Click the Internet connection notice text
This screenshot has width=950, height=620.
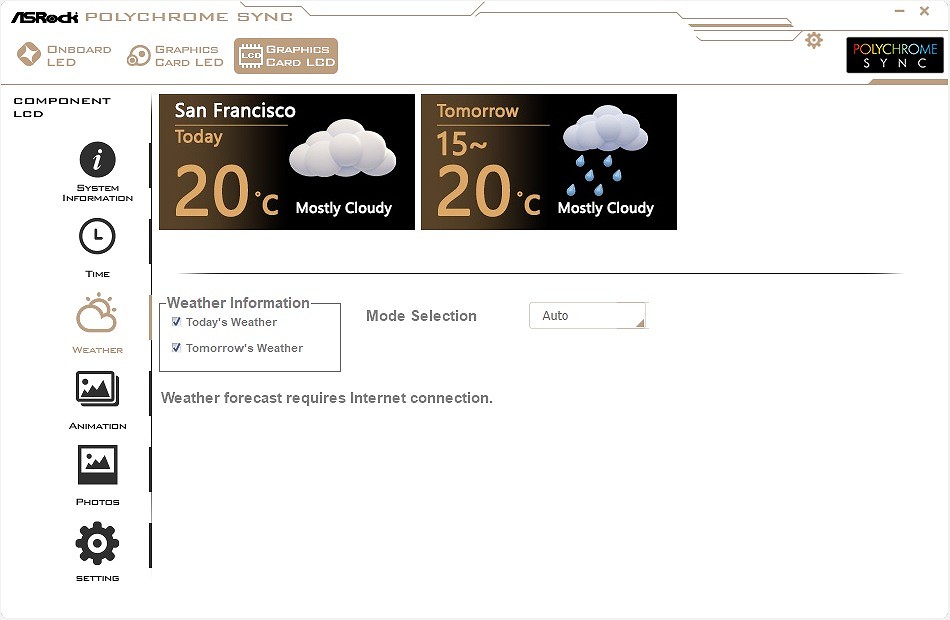pyautogui.click(x=327, y=398)
